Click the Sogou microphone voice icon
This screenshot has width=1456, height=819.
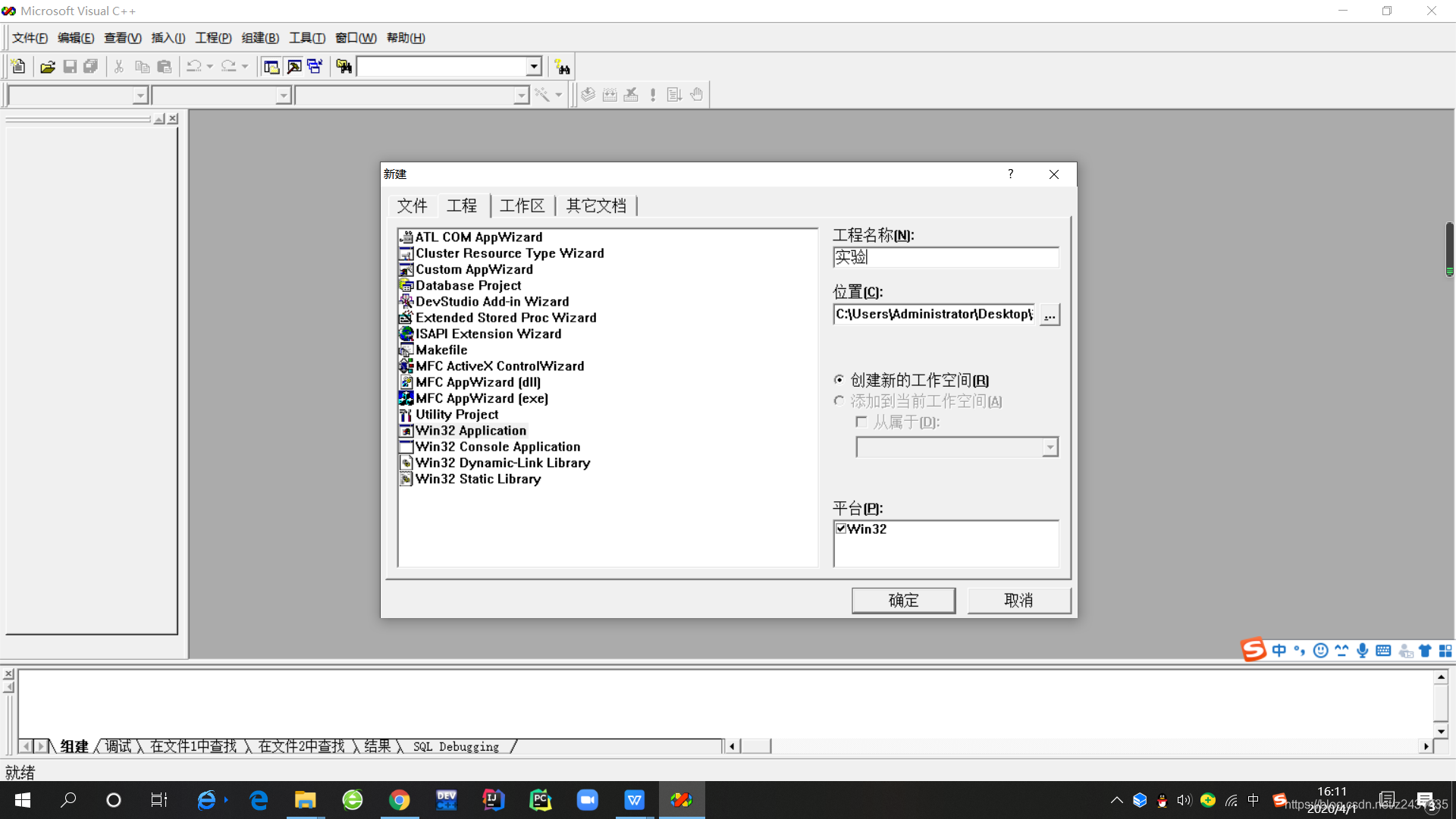pyautogui.click(x=1363, y=651)
